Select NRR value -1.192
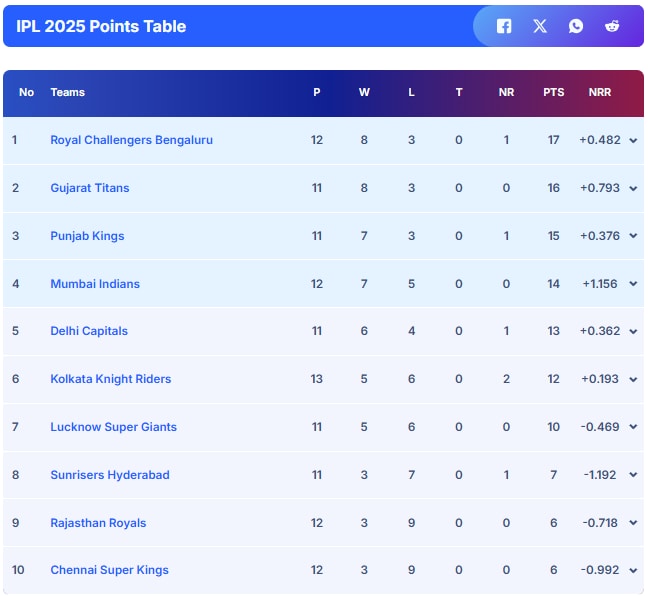Screen dimensions: 648x596 [x=600, y=475]
